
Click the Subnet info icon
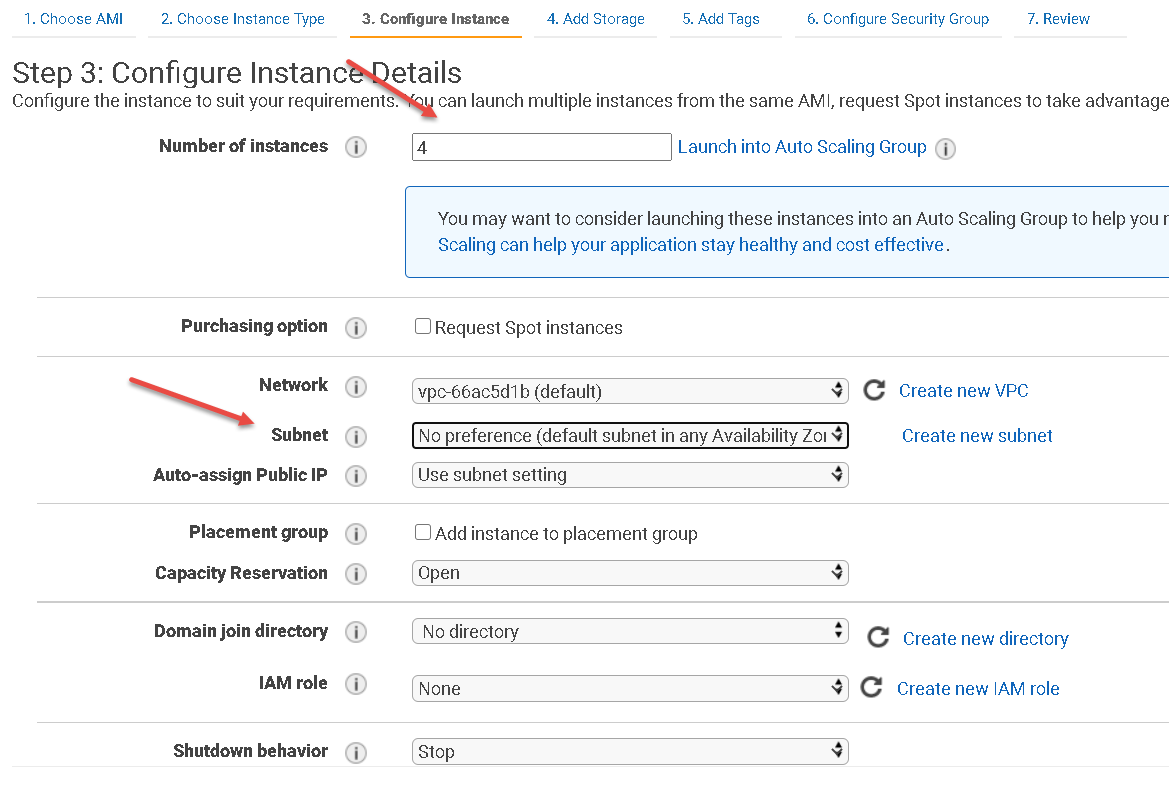point(355,435)
